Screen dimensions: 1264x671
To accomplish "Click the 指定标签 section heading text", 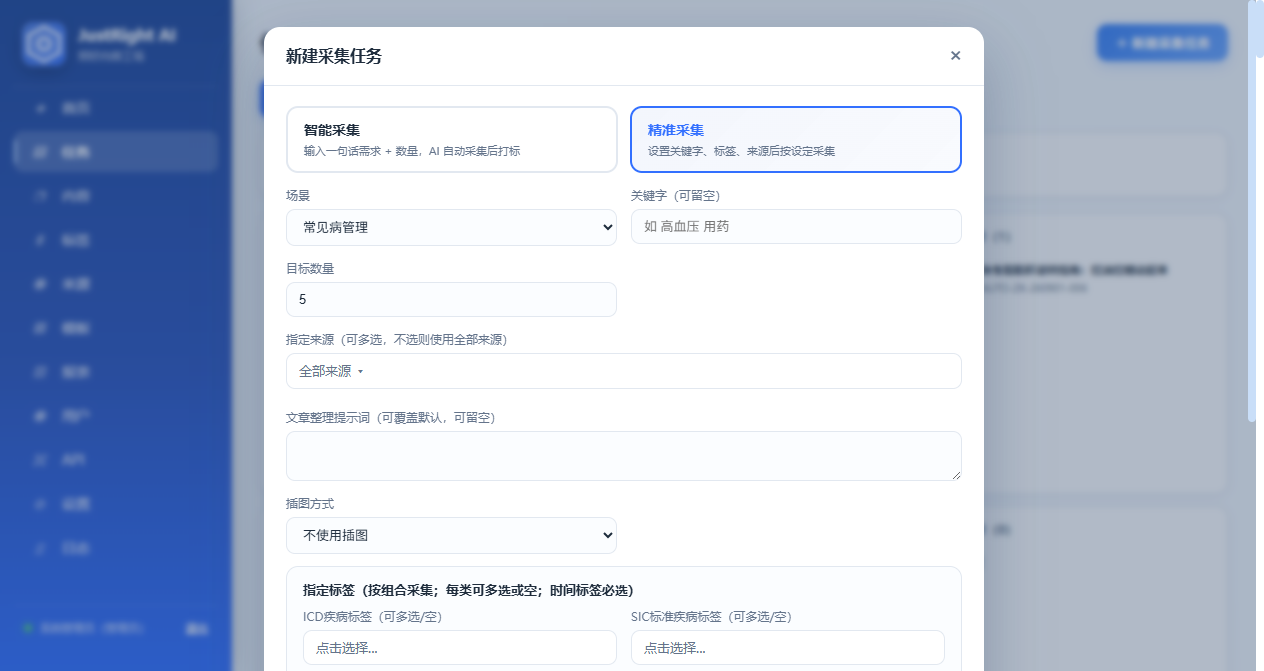I will pos(468,590).
